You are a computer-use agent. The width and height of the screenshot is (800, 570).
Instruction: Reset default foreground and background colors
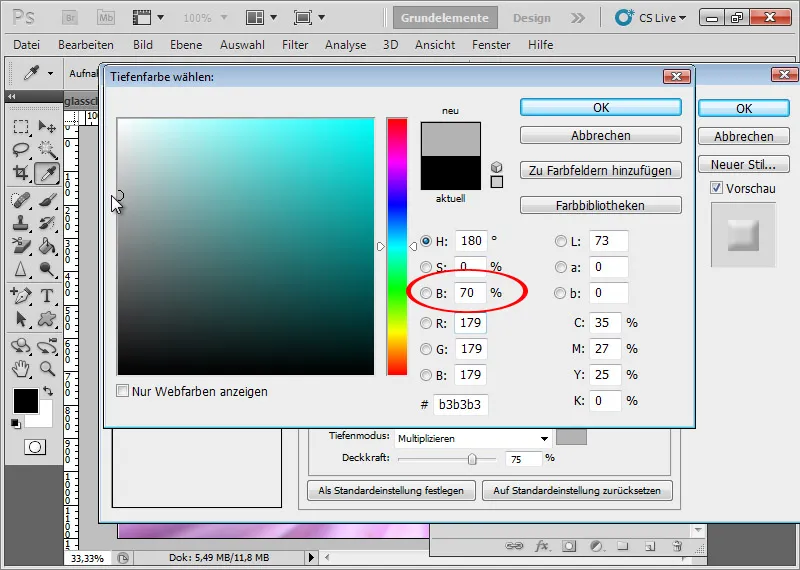[x=16, y=424]
